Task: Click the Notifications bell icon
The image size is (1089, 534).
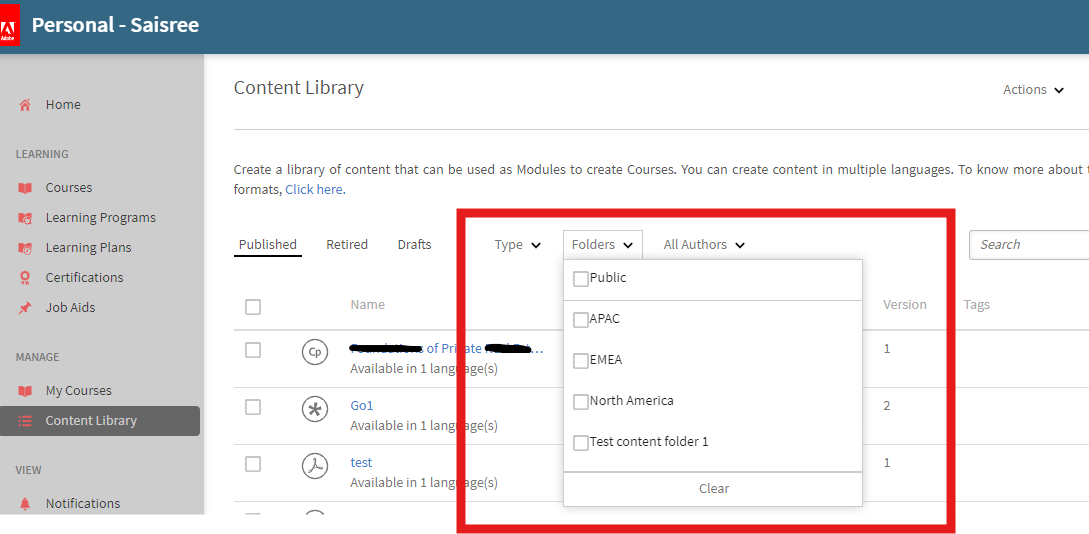Action: coord(25,504)
